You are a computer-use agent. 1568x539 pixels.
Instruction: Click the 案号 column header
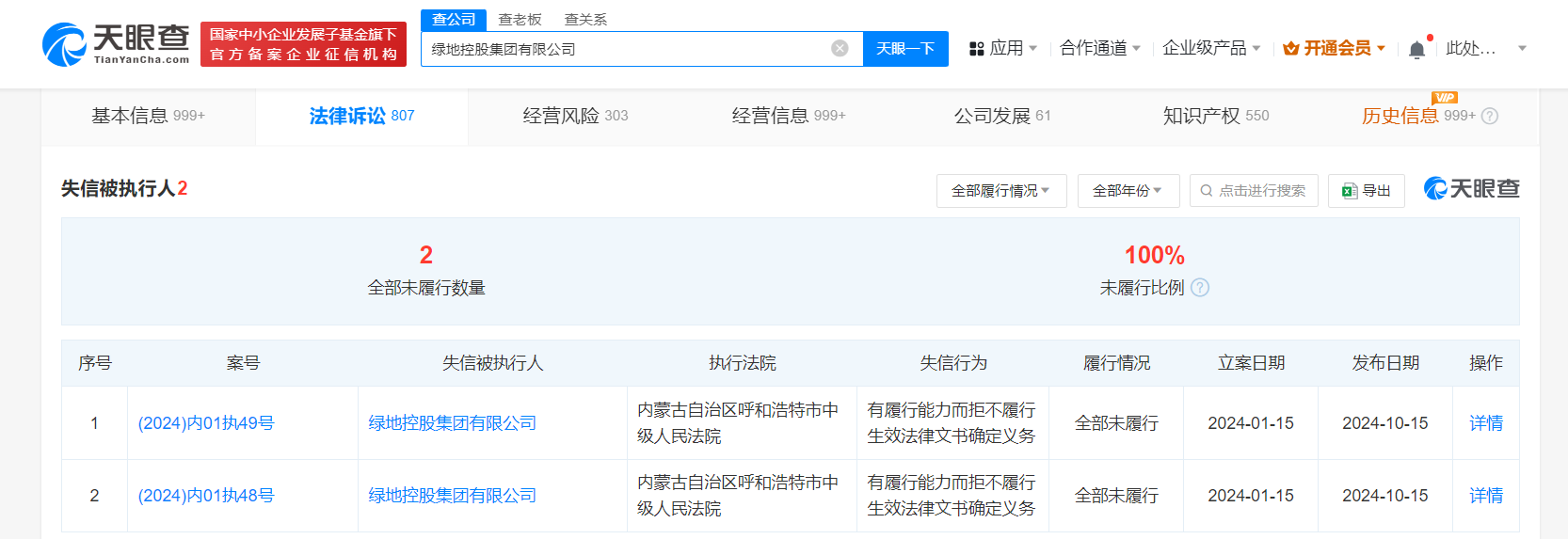(x=243, y=363)
